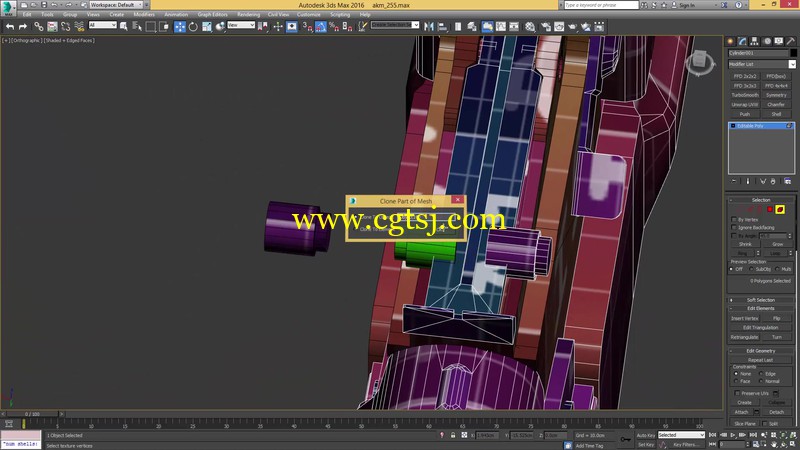Click the Redo arrow in main toolbar

(x=23, y=27)
